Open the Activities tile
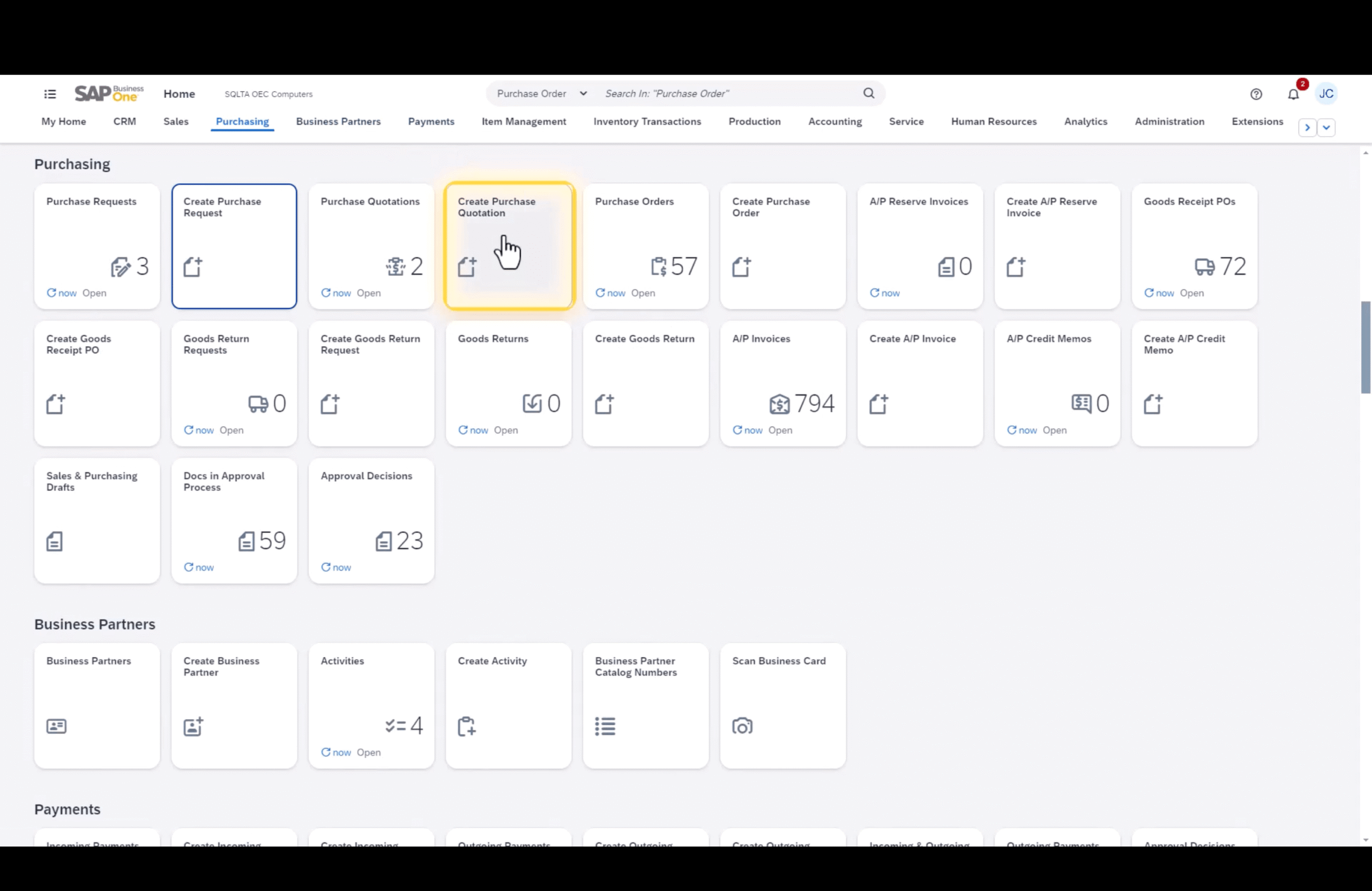This screenshot has width=1372, height=891. pos(371,706)
